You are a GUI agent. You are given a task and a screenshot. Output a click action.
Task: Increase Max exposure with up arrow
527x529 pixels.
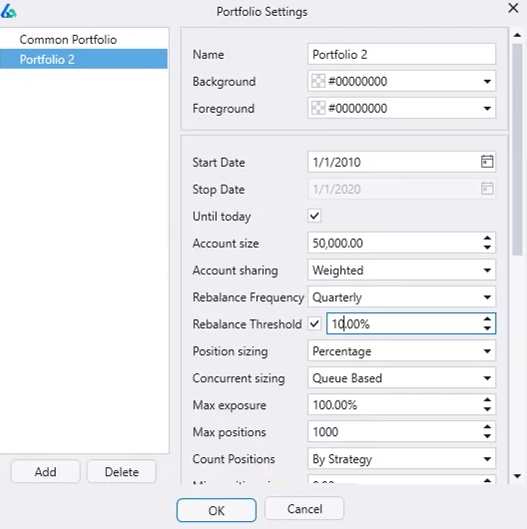click(487, 400)
